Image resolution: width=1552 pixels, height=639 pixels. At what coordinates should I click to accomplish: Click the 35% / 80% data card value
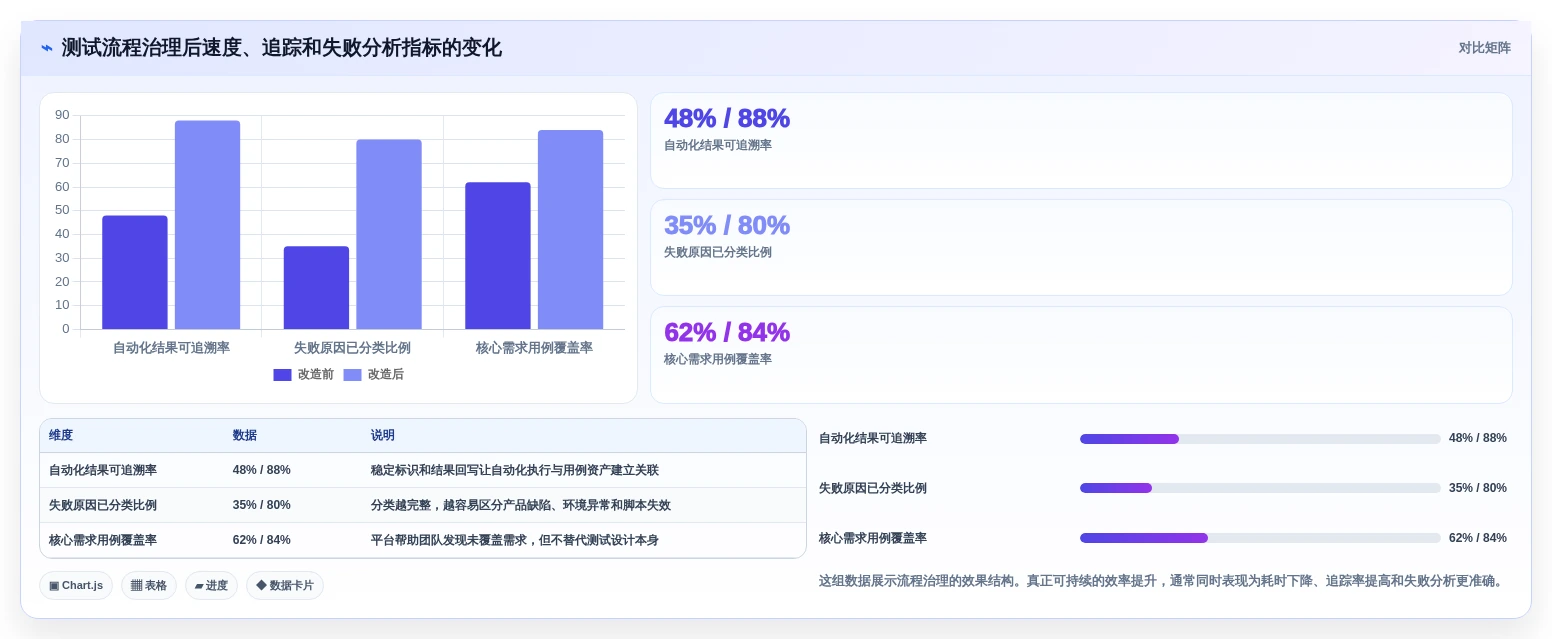click(x=727, y=225)
